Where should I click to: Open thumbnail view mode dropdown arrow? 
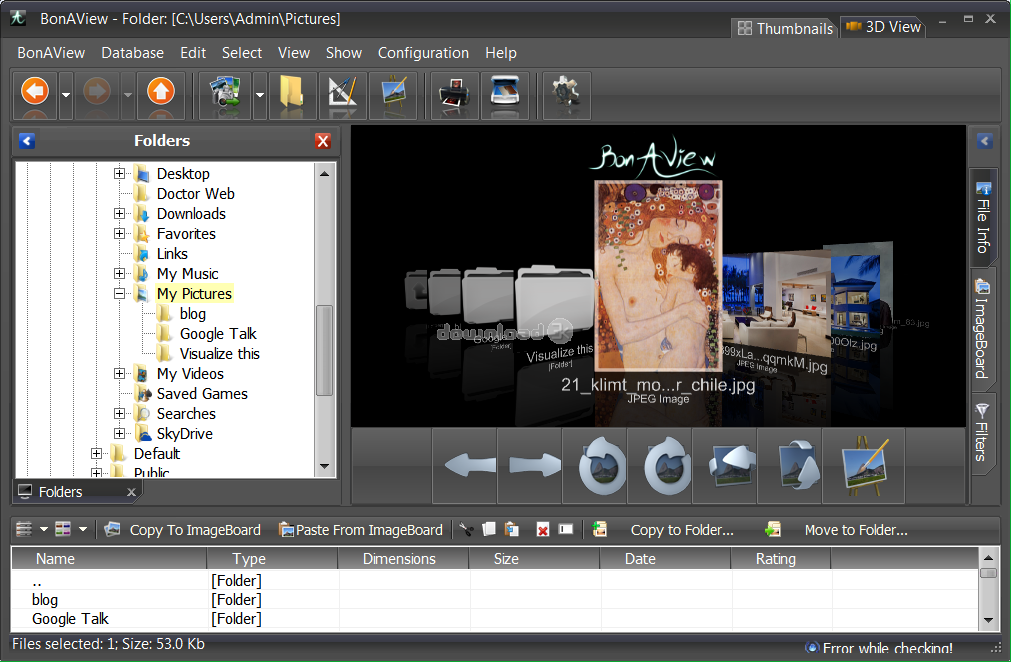click(x=83, y=529)
